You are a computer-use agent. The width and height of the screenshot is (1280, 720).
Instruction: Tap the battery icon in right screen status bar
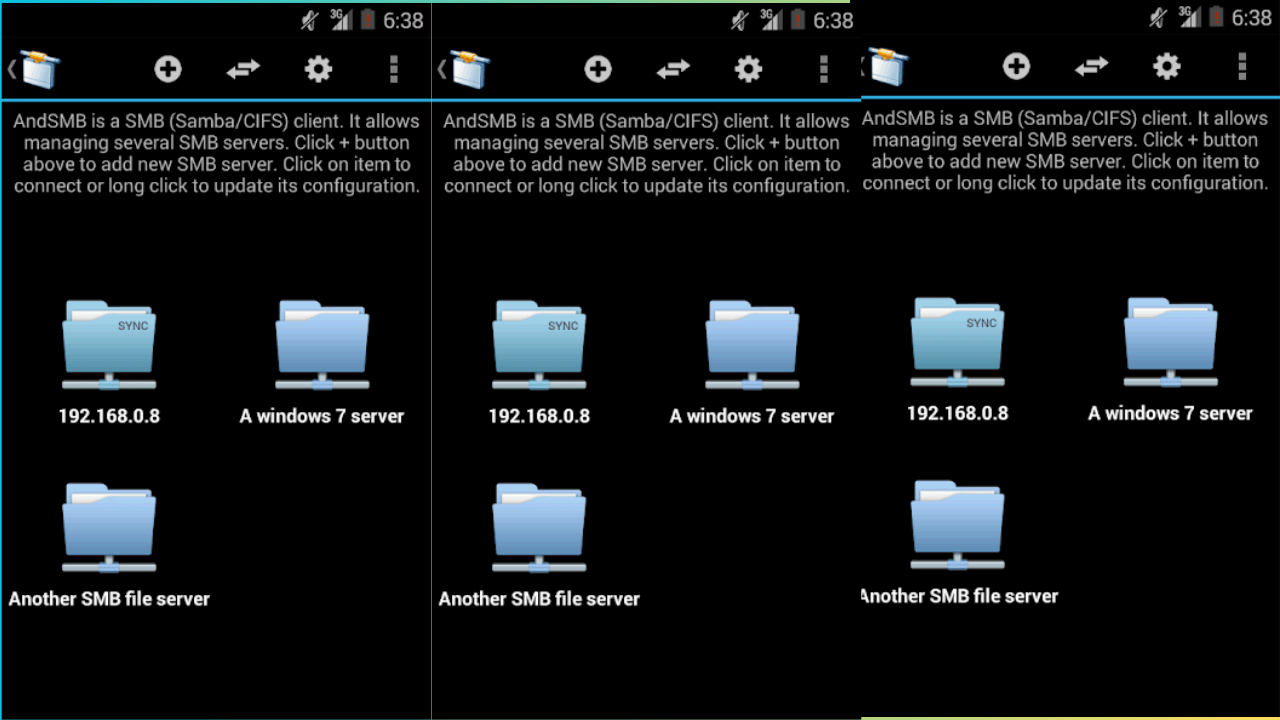[1216, 17]
